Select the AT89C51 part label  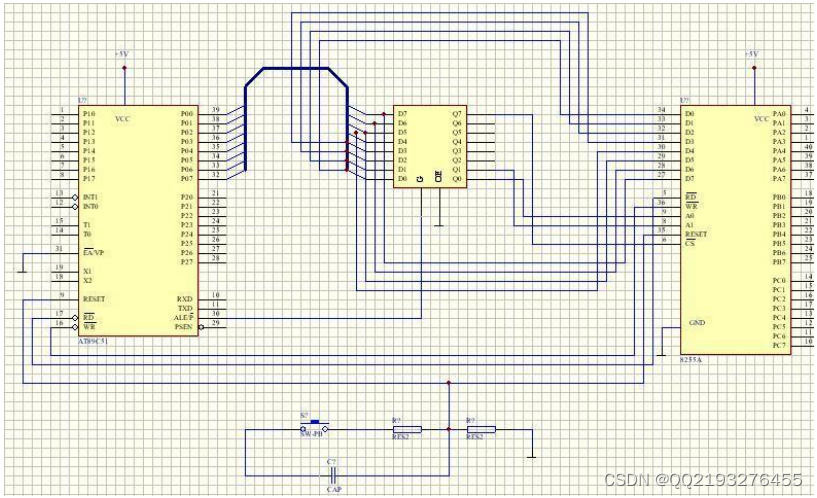93,342
